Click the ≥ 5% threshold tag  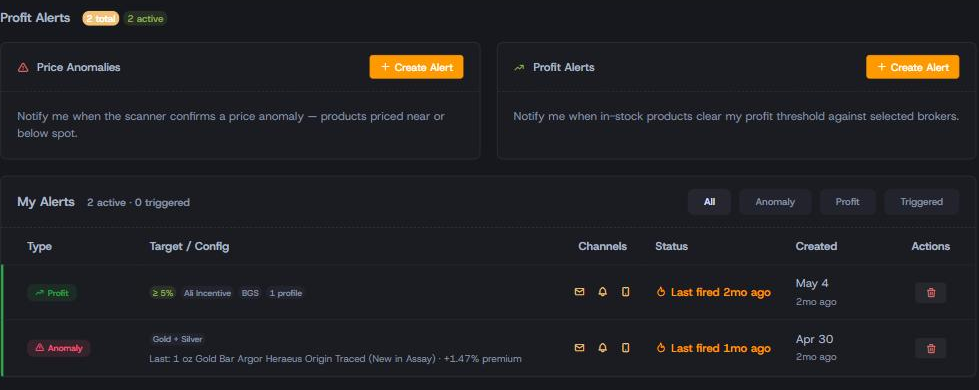click(x=162, y=293)
